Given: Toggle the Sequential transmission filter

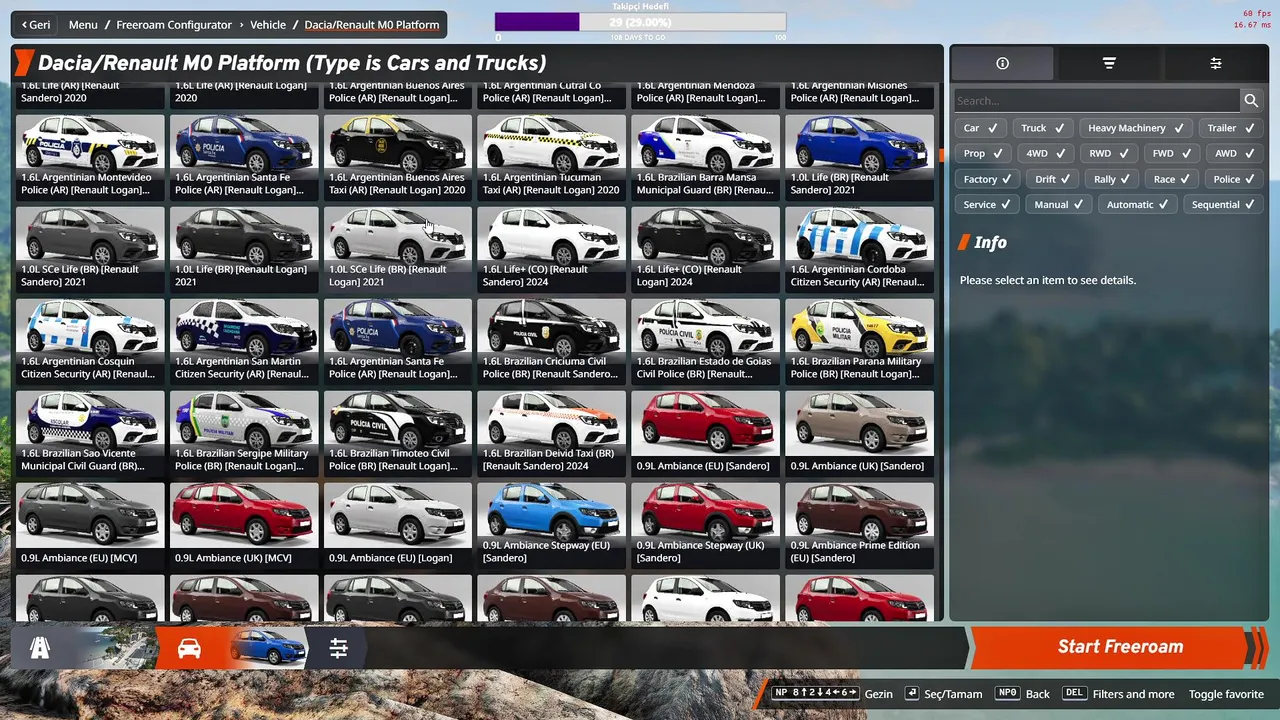Looking at the screenshot, I should (x=1224, y=204).
